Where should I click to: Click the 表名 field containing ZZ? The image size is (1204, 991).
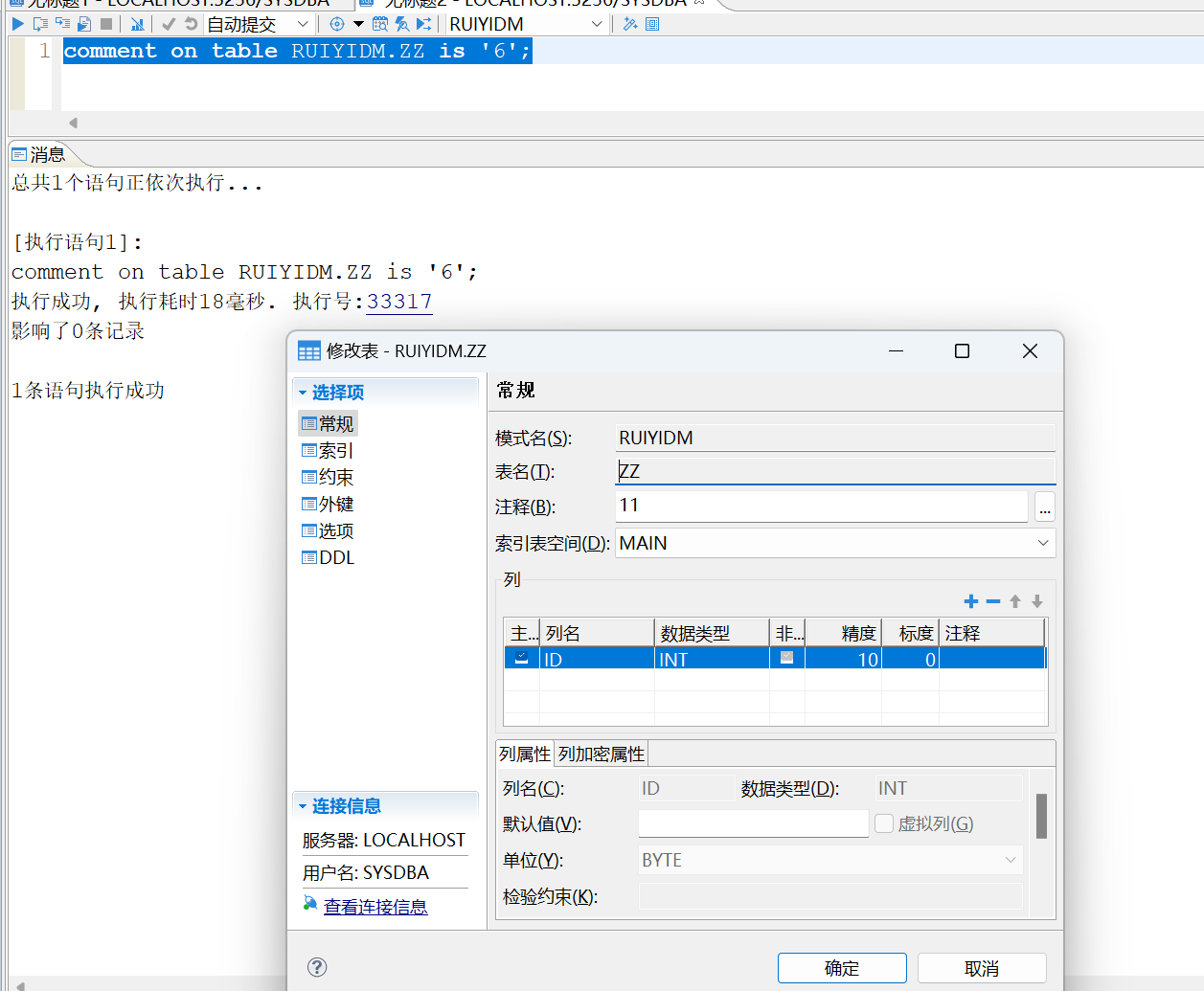(835, 471)
